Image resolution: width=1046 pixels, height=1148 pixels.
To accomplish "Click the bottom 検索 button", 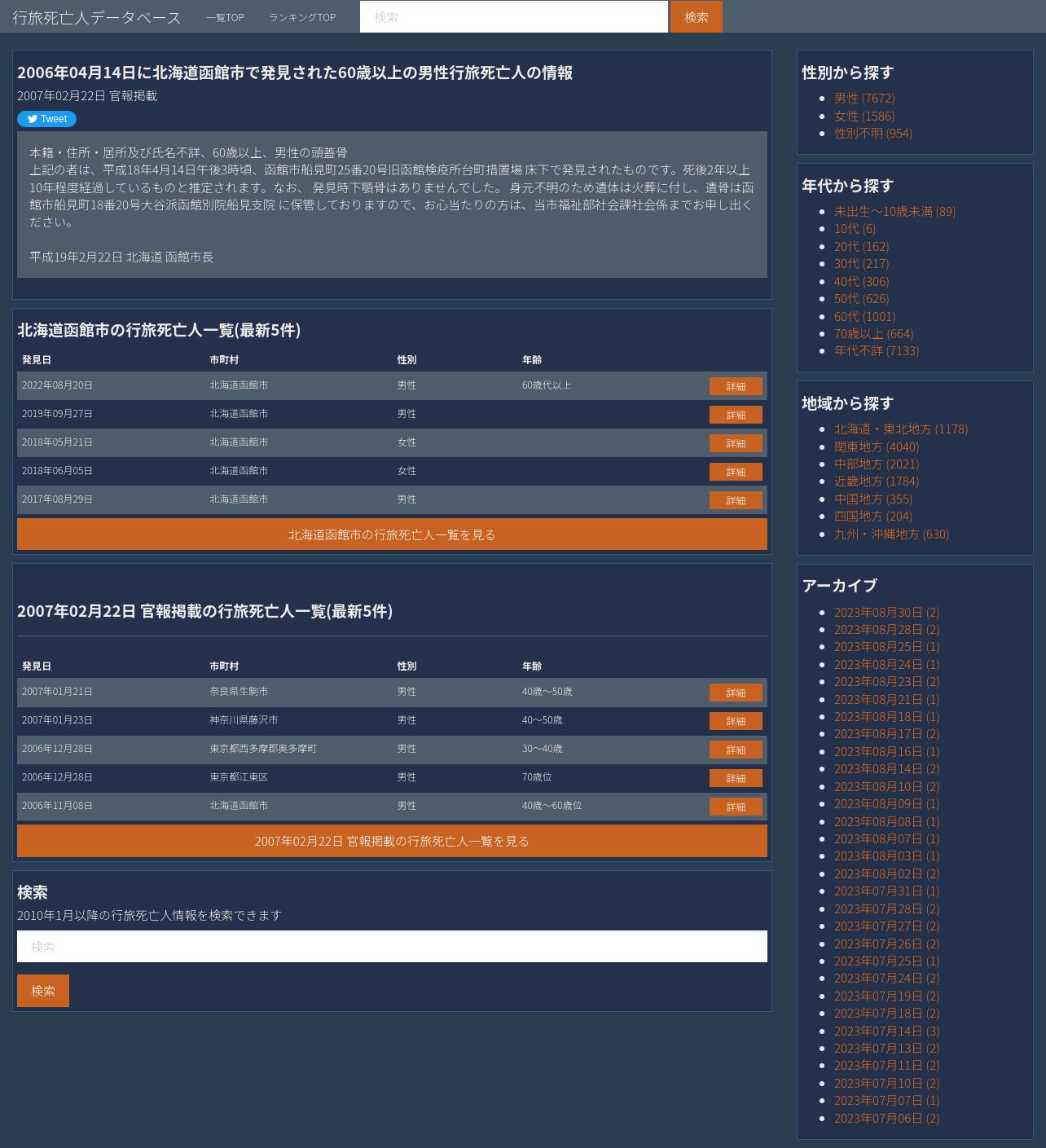I will (x=43, y=991).
